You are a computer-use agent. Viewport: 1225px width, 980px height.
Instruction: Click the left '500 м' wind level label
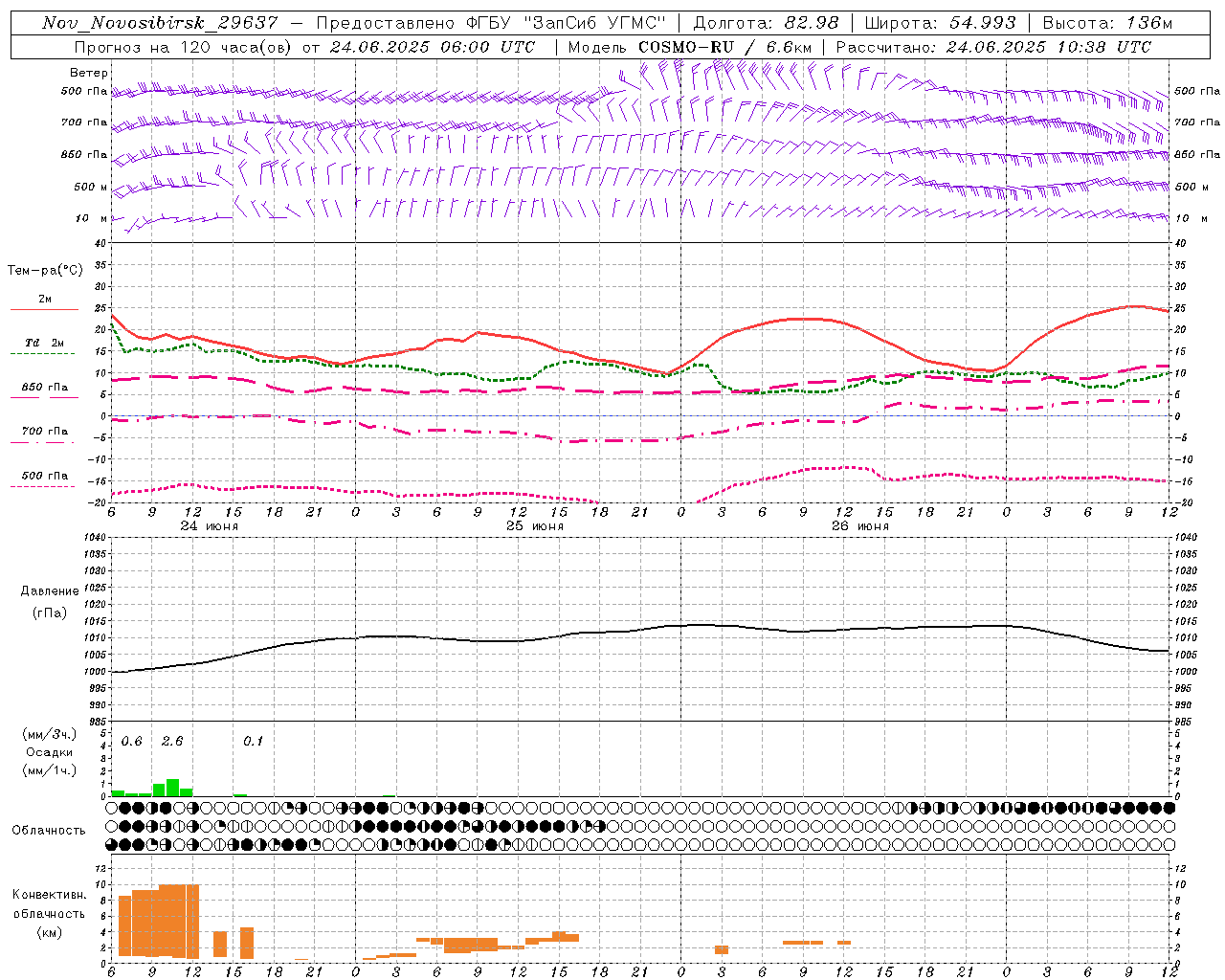coord(91,187)
